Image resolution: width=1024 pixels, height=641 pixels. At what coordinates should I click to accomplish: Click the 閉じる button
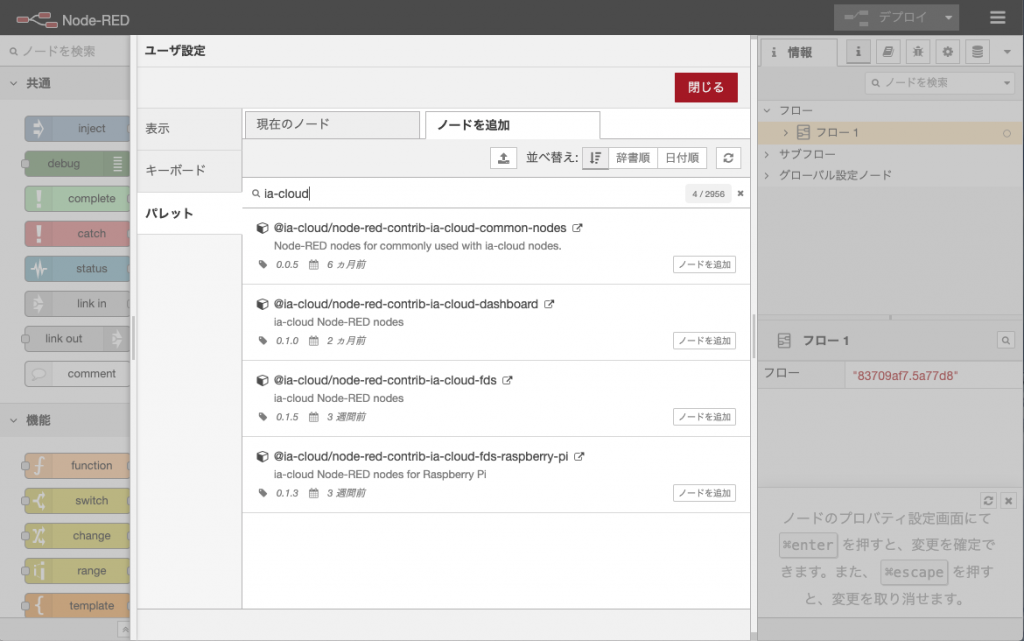tap(706, 87)
